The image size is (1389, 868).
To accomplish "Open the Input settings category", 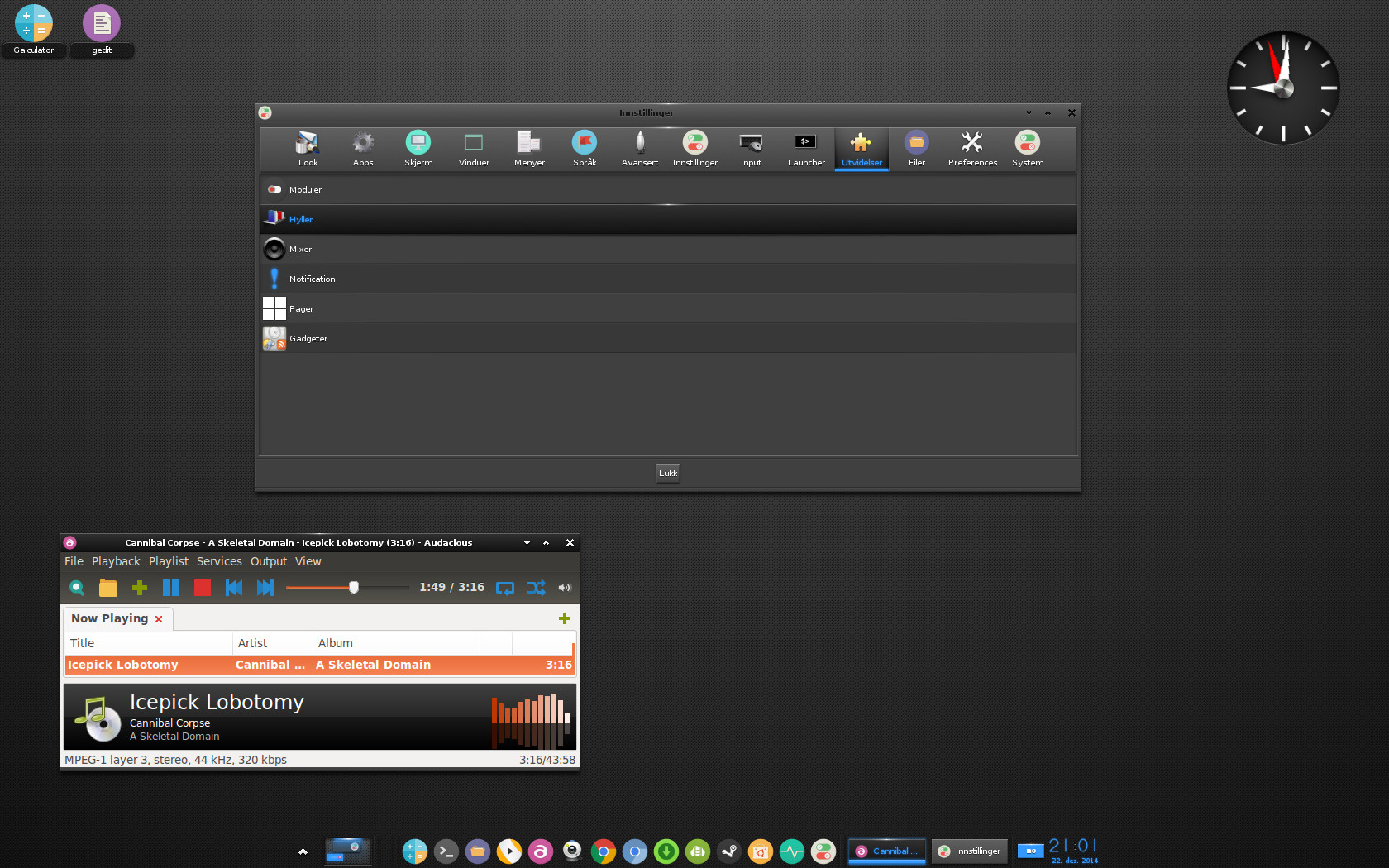I will 751,149.
